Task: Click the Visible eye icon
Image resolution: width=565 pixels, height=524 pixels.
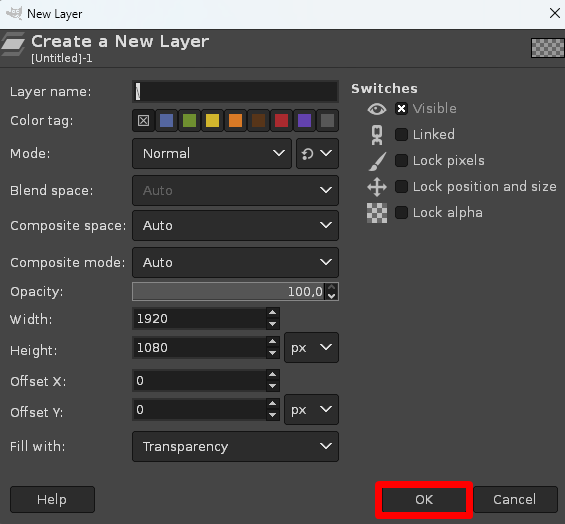Action: pyautogui.click(x=377, y=109)
